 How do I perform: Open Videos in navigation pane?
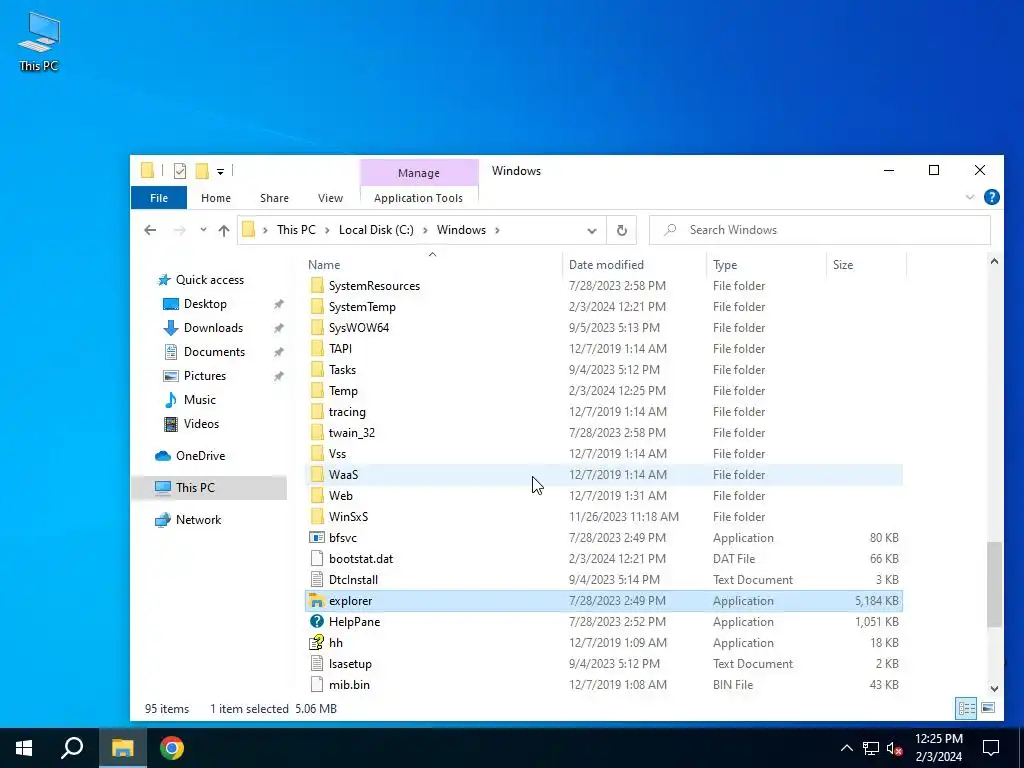201,424
